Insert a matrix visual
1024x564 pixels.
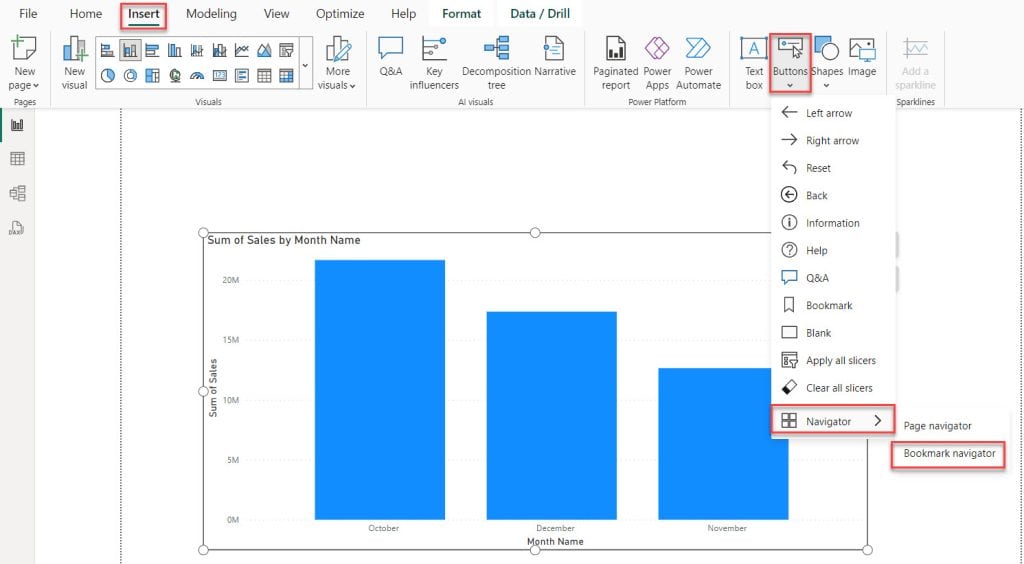pos(286,76)
